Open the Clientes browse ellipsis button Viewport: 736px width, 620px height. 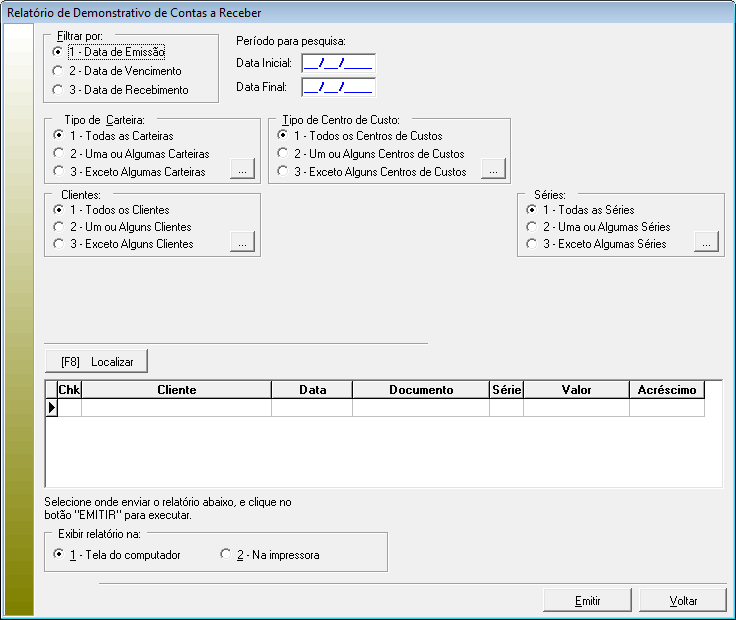242,242
